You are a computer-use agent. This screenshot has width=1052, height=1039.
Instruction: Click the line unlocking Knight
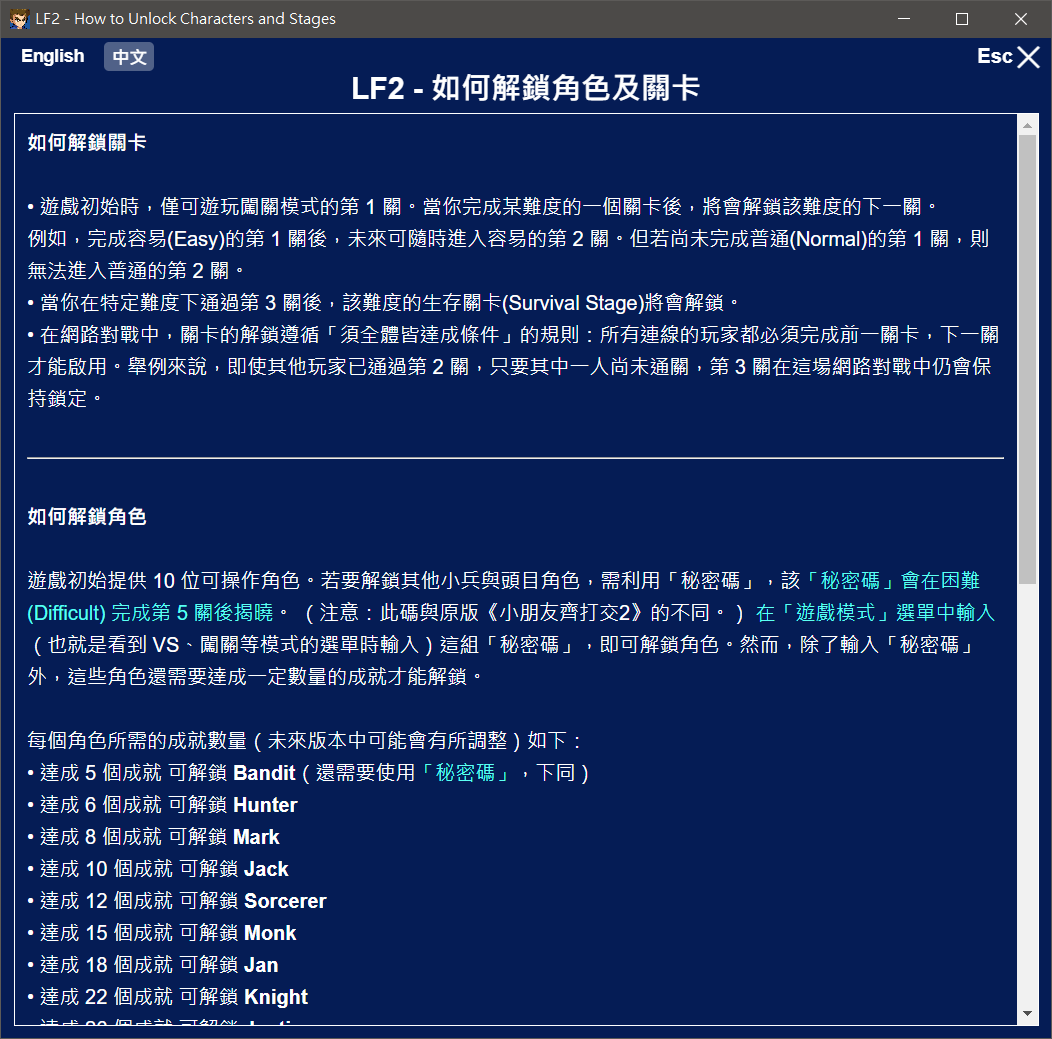point(168,997)
